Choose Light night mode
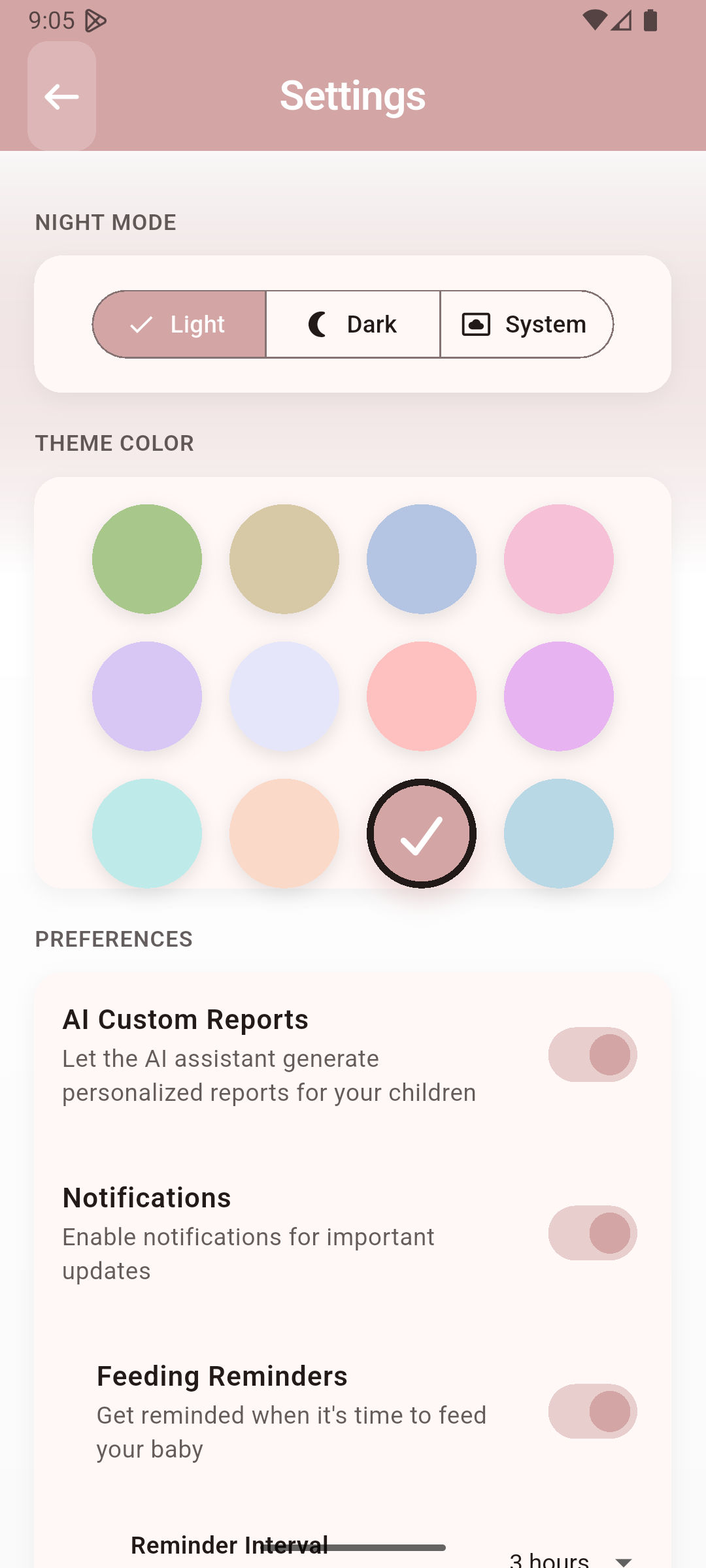This screenshot has width=706, height=1568. coord(179,324)
